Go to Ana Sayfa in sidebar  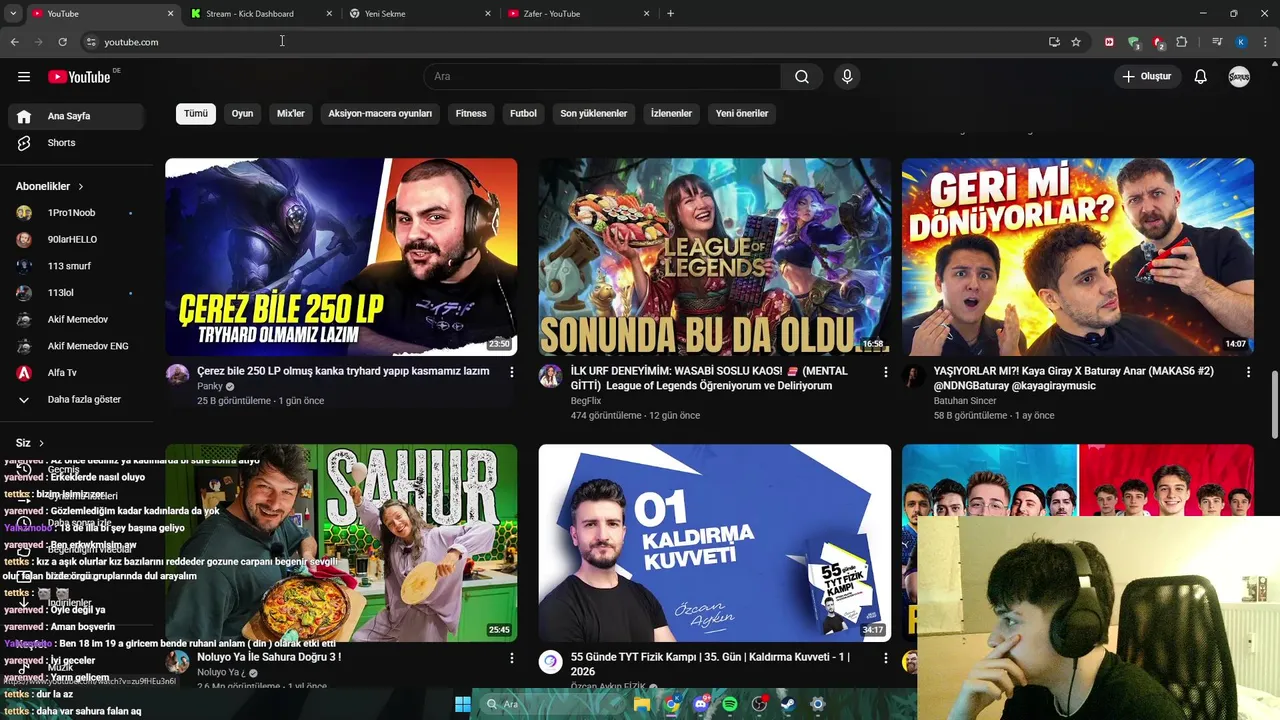[76, 116]
